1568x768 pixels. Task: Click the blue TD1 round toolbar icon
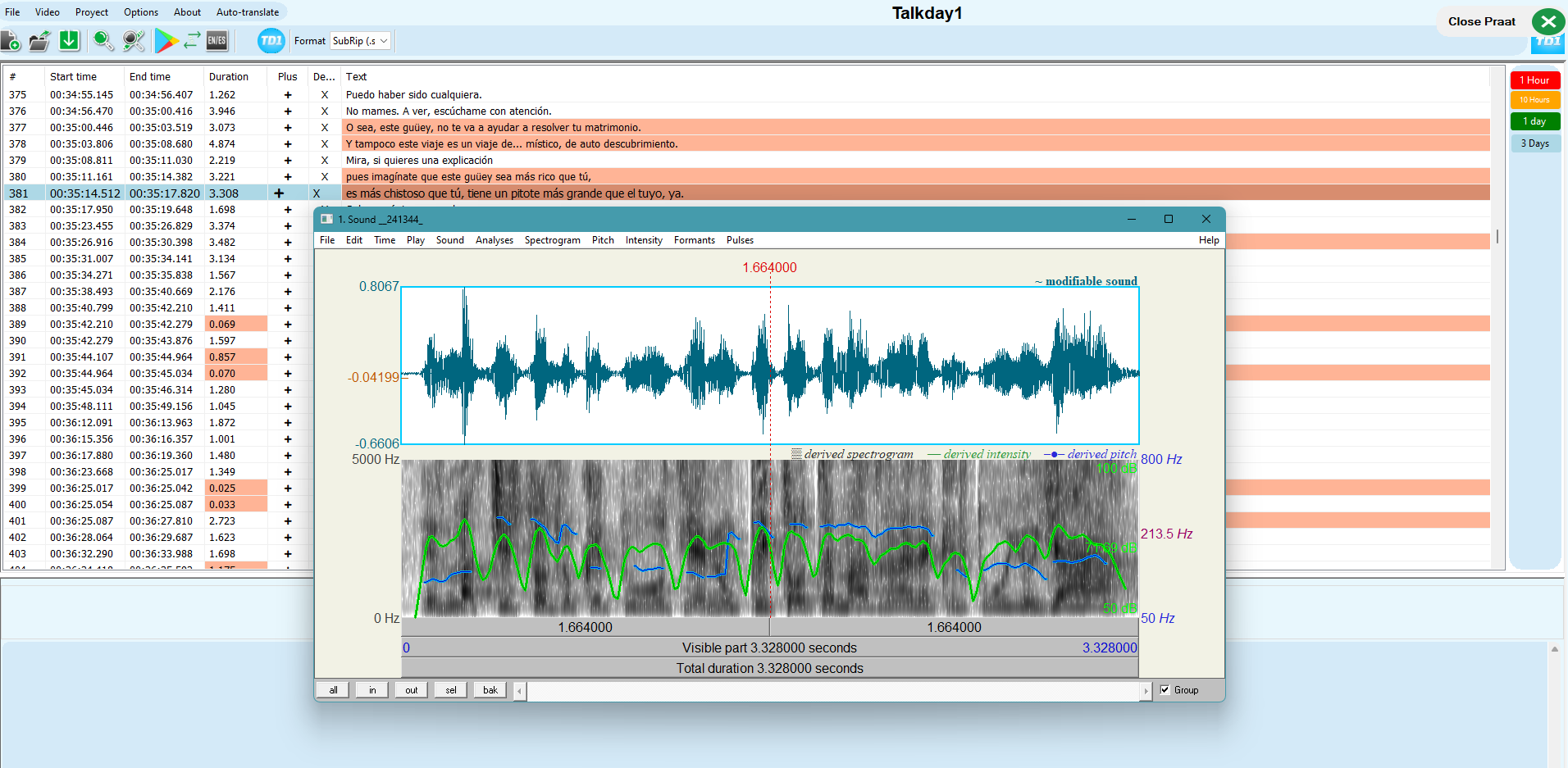(x=271, y=40)
